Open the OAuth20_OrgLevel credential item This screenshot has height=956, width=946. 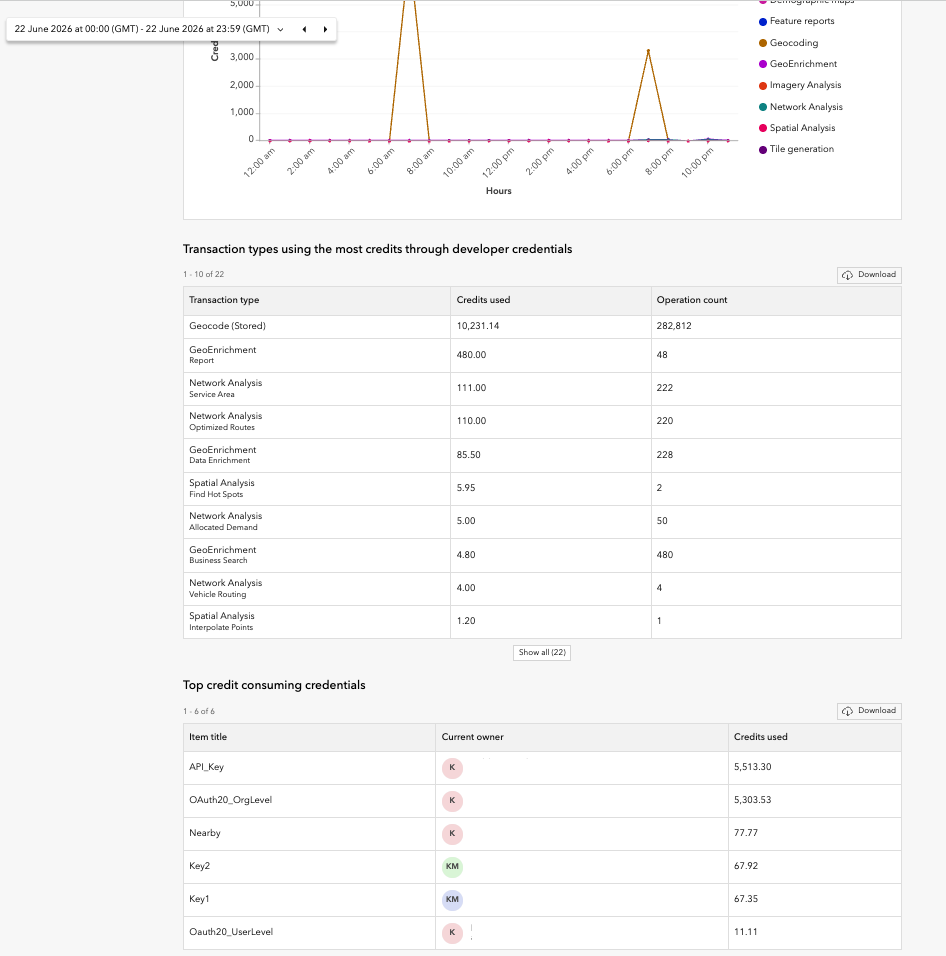230,800
